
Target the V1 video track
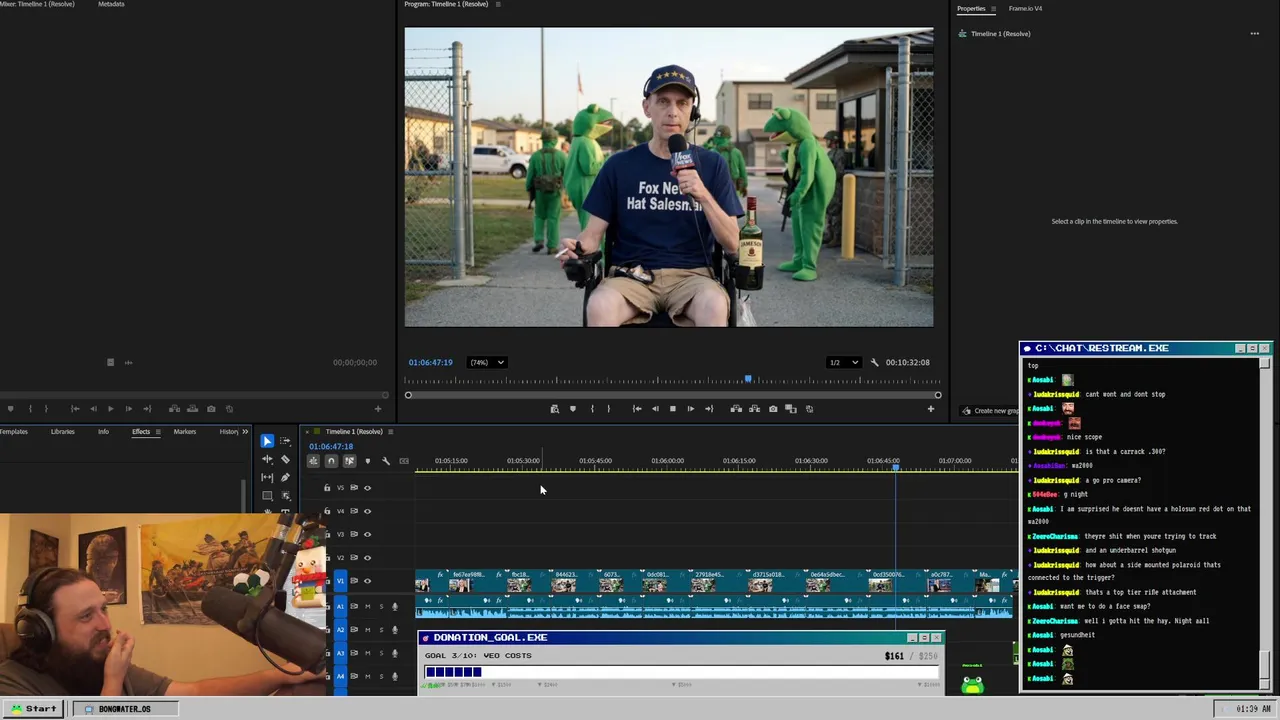pos(340,580)
